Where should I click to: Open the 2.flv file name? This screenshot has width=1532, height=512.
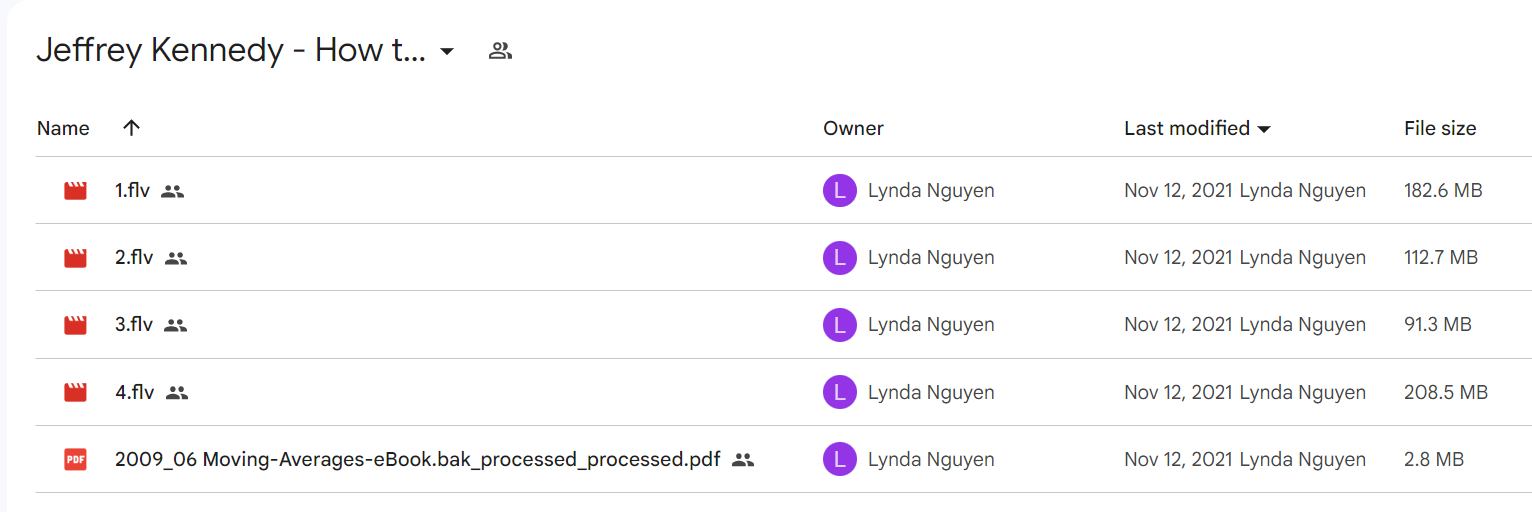click(134, 258)
